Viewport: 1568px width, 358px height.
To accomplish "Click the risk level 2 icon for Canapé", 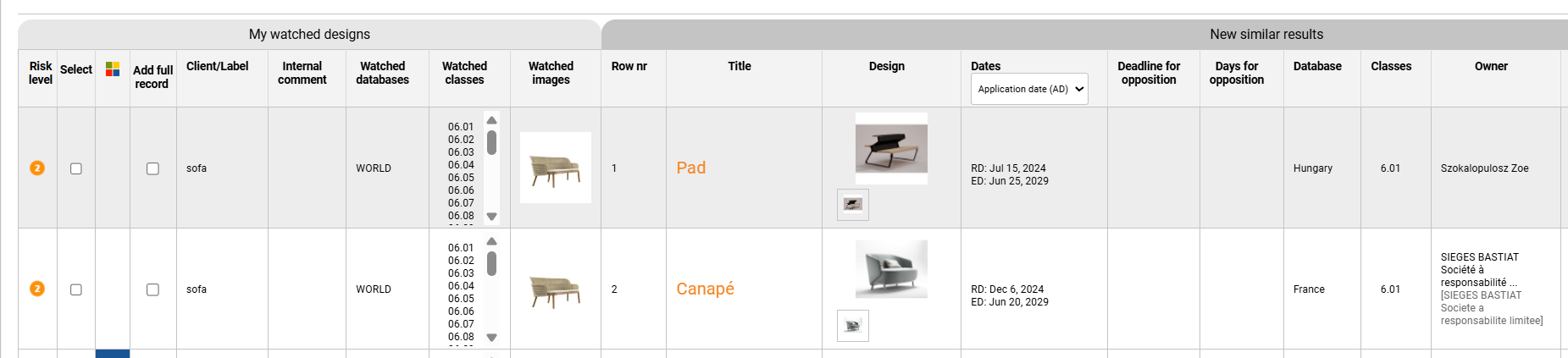I will pos(37,289).
